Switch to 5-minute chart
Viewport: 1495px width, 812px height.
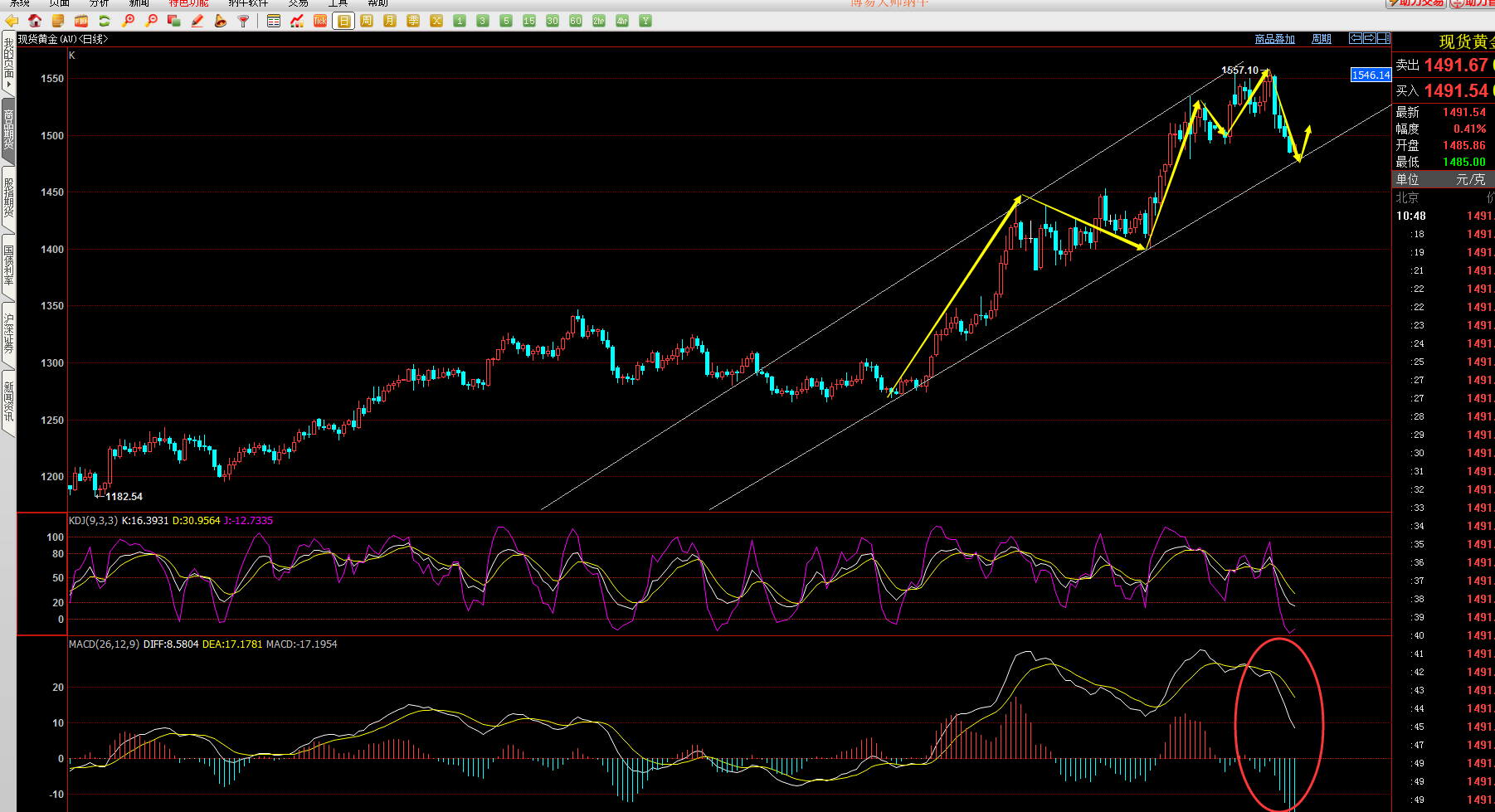pyautogui.click(x=506, y=21)
